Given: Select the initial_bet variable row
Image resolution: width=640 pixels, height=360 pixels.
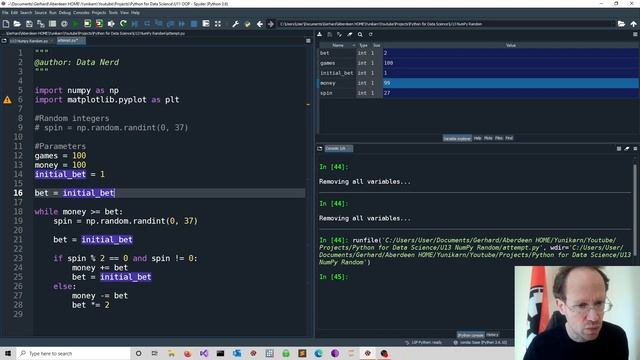Looking at the screenshot, I should [x=478, y=73].
